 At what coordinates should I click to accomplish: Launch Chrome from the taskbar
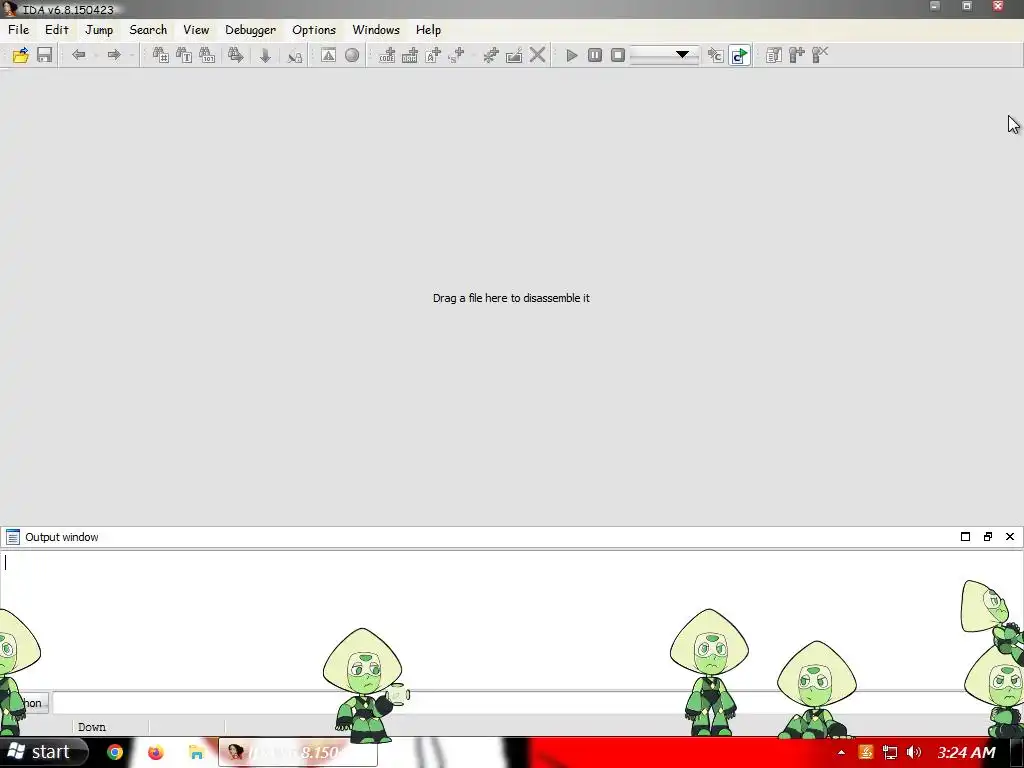click(x=115, y=753)
